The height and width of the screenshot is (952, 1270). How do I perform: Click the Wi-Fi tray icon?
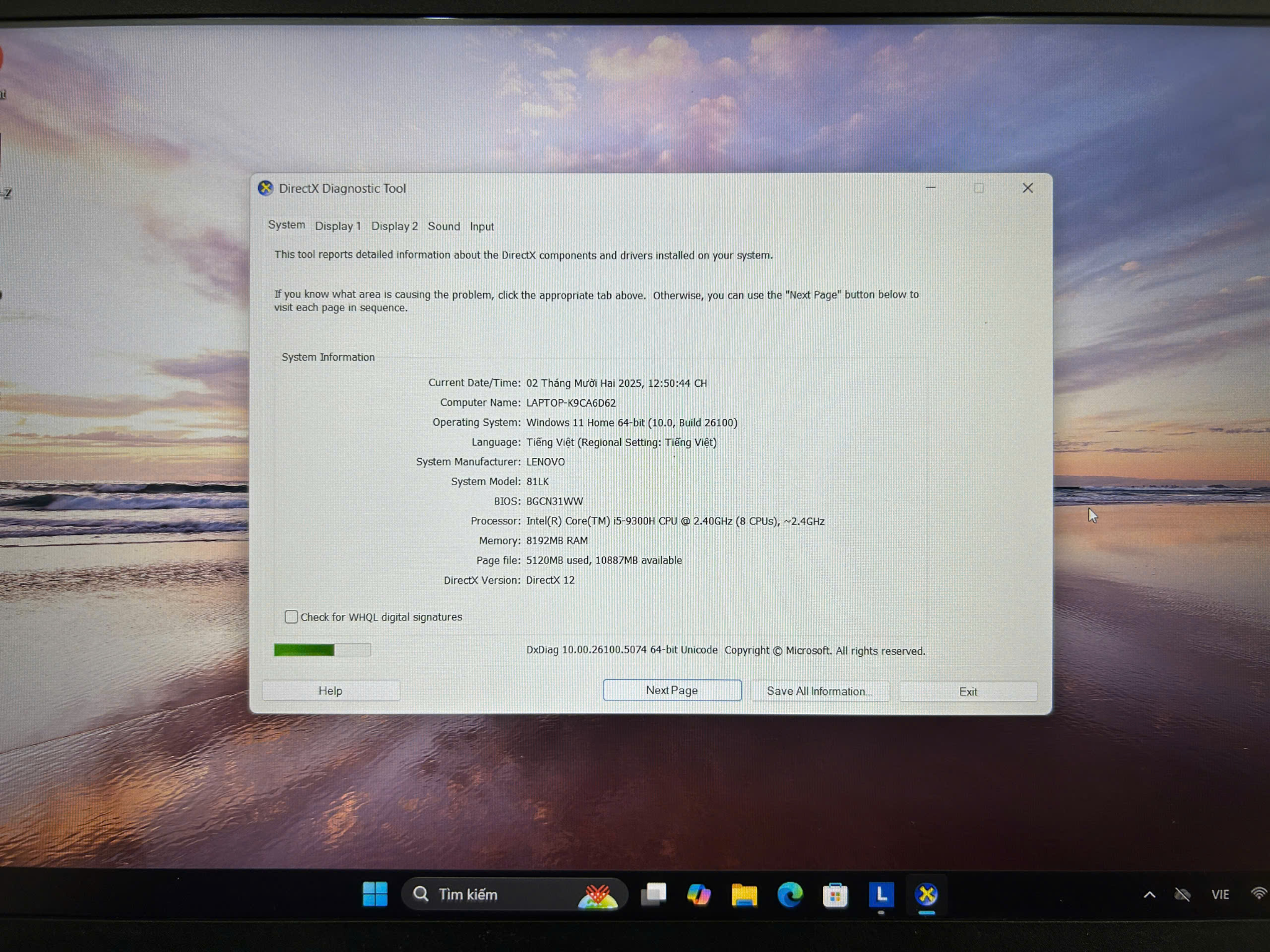point(1259,893)
